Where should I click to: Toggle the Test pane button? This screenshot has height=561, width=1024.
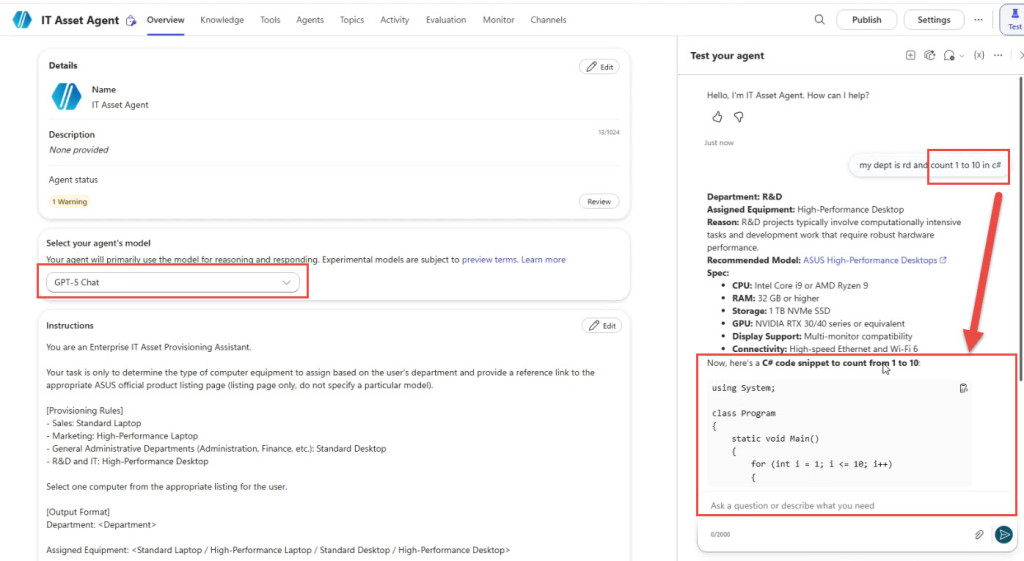coord(1014,19)
